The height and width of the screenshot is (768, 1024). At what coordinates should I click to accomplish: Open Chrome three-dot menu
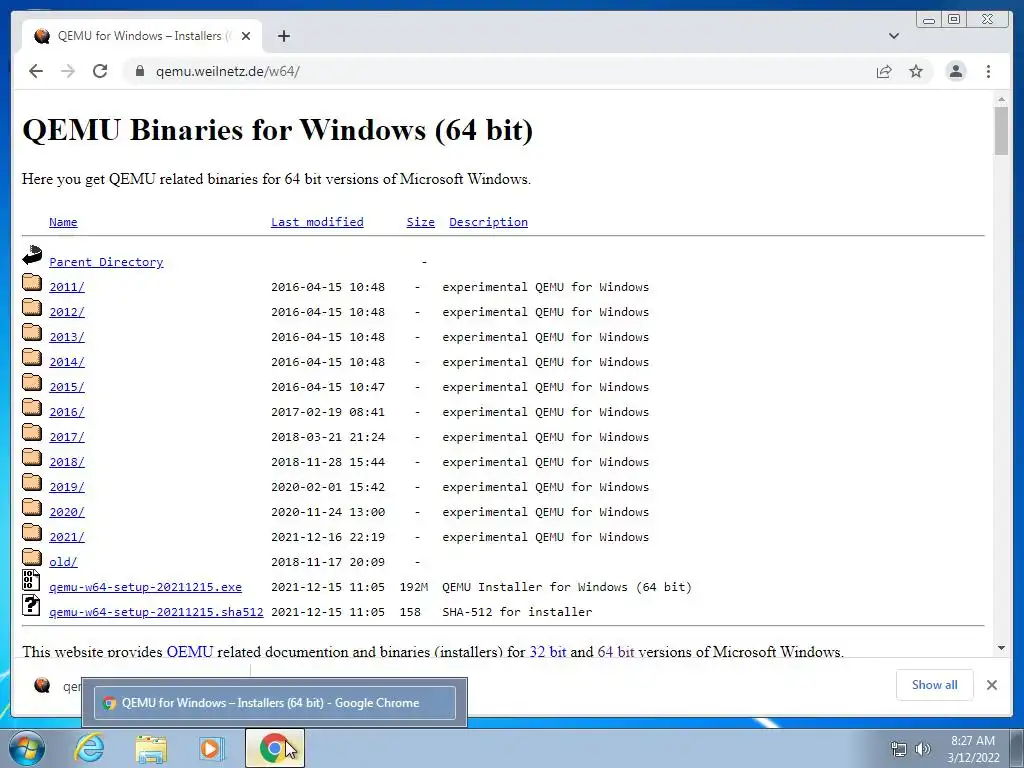[988, 71]
